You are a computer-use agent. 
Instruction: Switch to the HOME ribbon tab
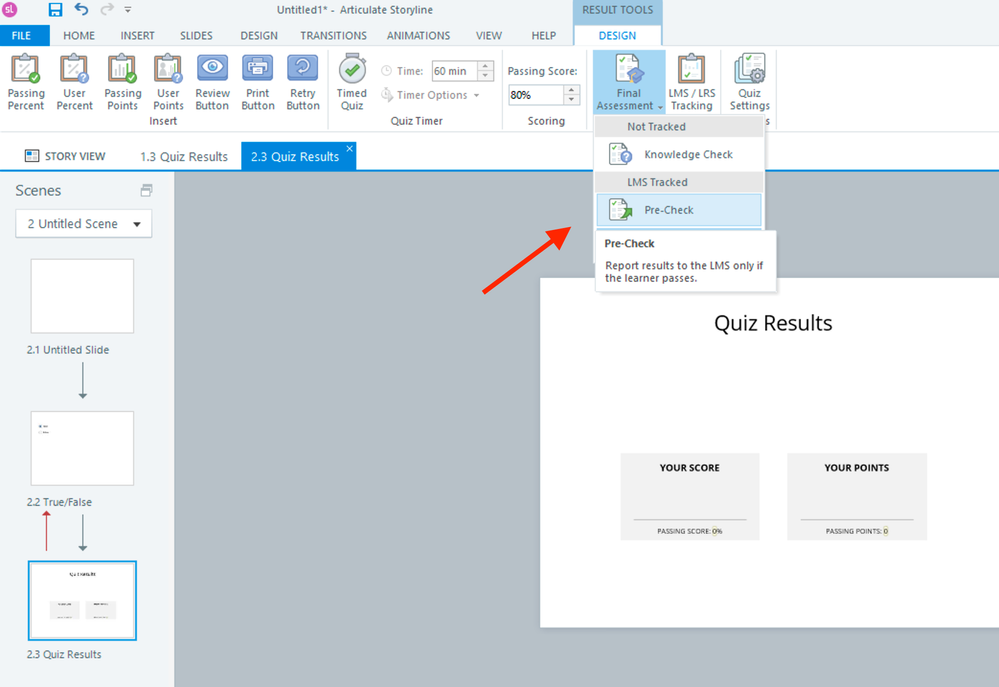click(x=79, y=36)
